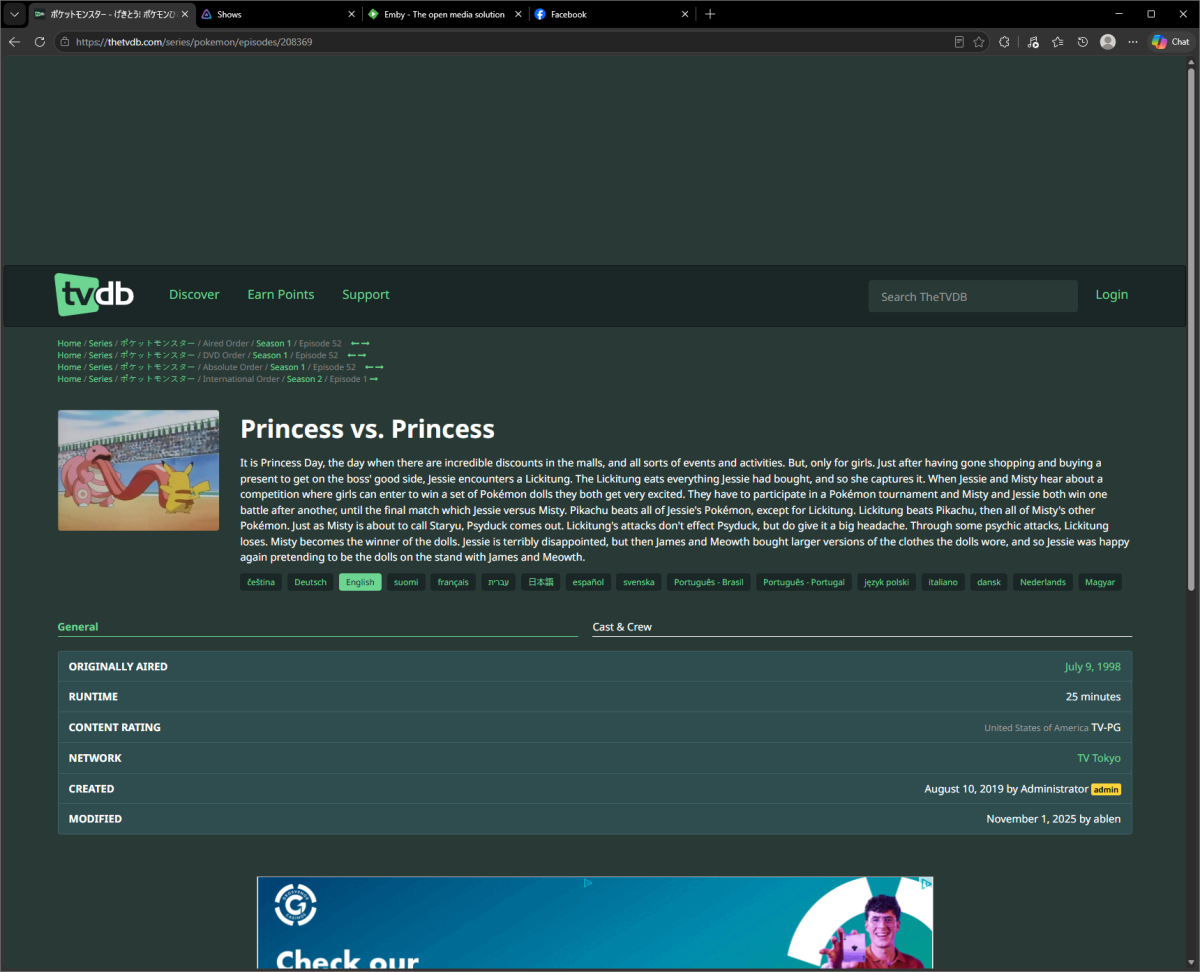The width and height of the screenshot is (1200, 972).
Task: Go to previous episode in Absolute Order
Action: pyautogui.click(x=369, y=367)
